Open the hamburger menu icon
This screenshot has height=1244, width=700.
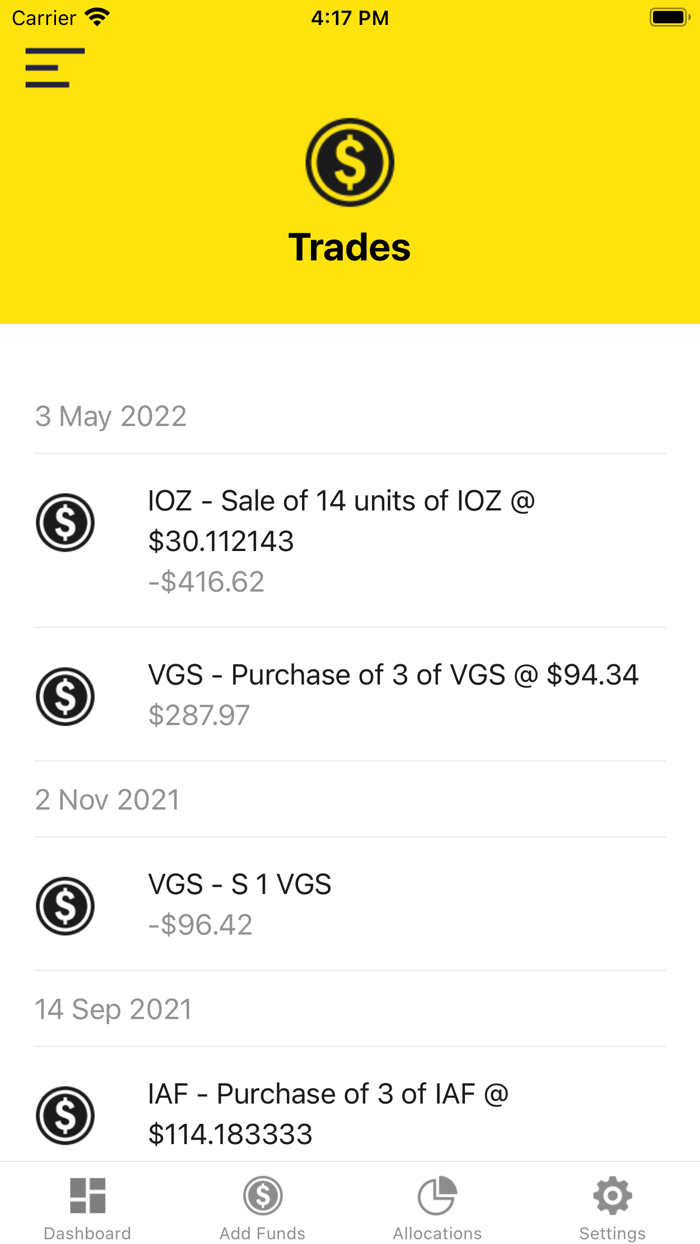[54, 67]
